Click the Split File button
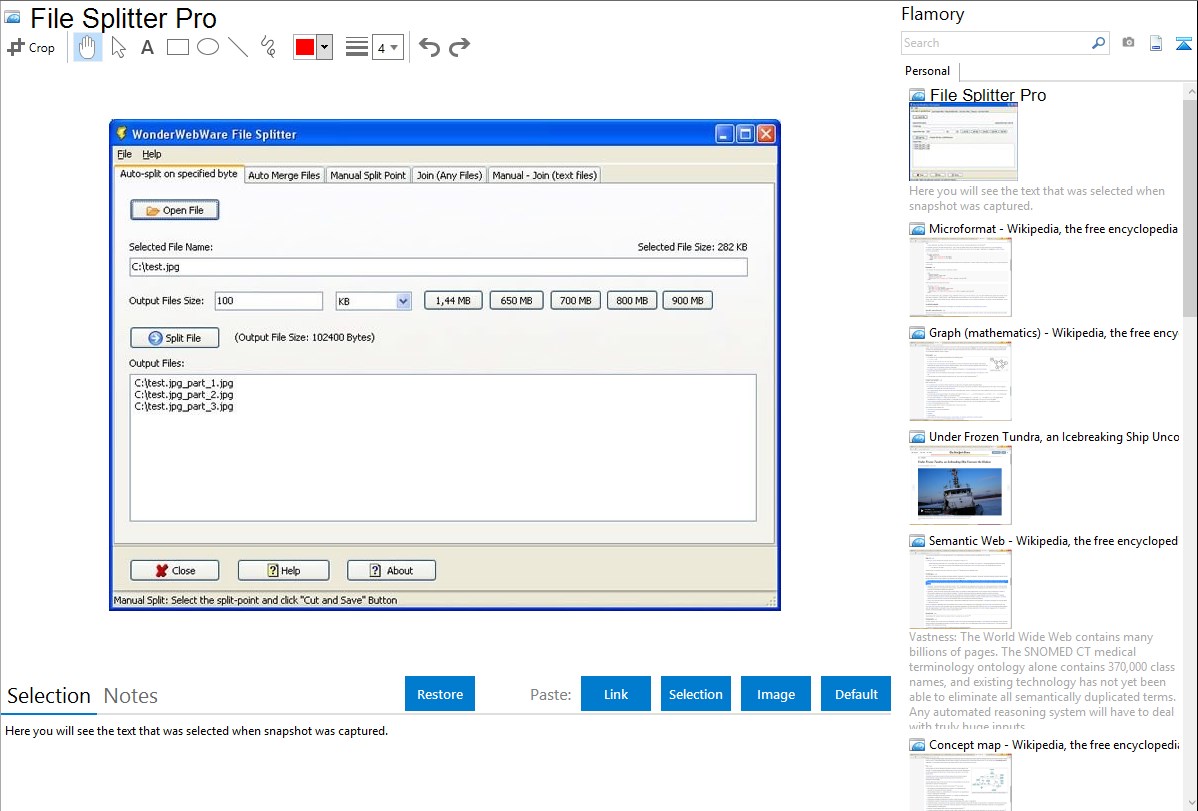Viewport: 1198px width, 811px height. [x=175, y=338]
